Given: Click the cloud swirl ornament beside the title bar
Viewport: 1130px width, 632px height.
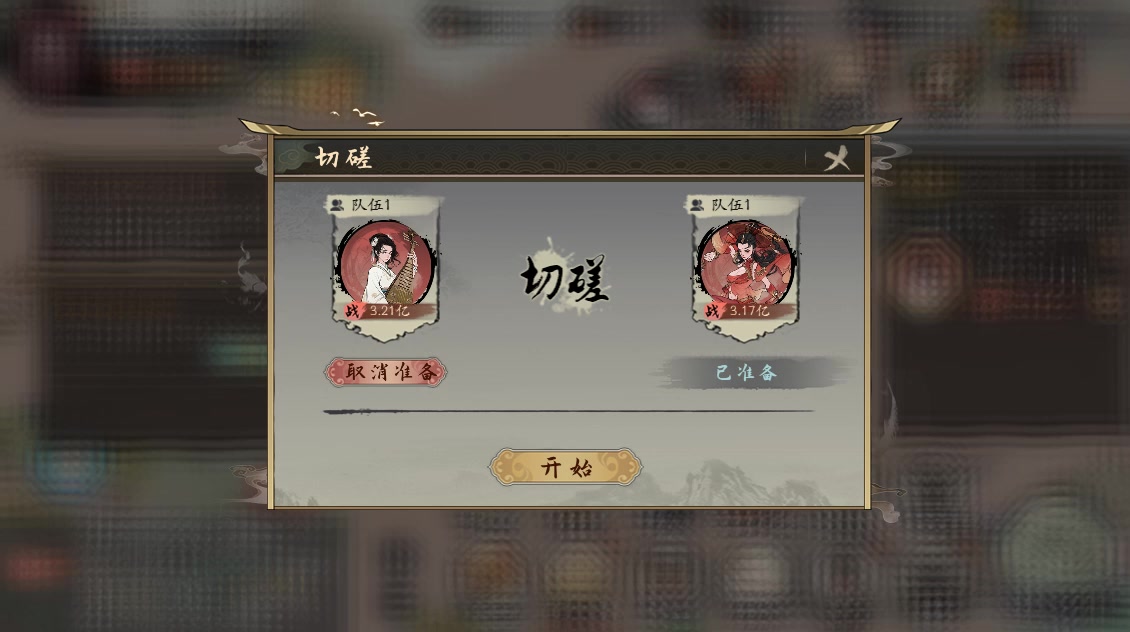Looking at the screenshot, I should click(244, 154).
